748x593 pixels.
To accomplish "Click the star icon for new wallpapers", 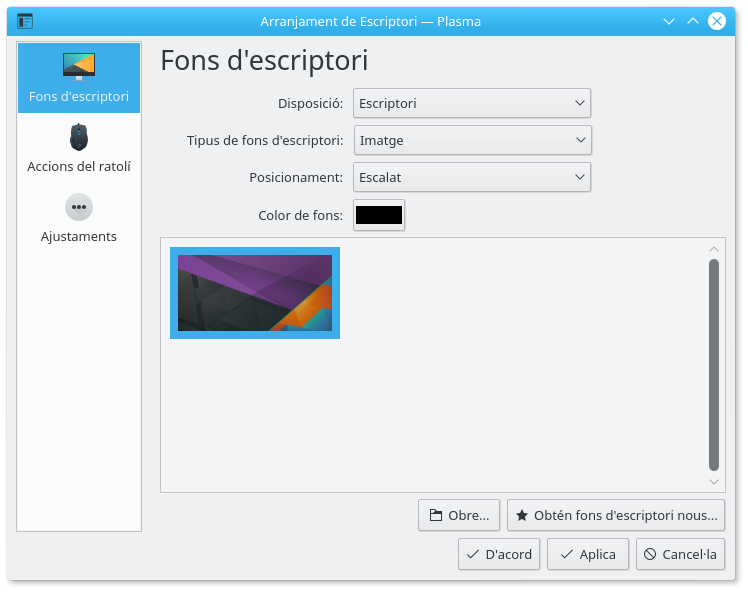I will tap(522, 516).
